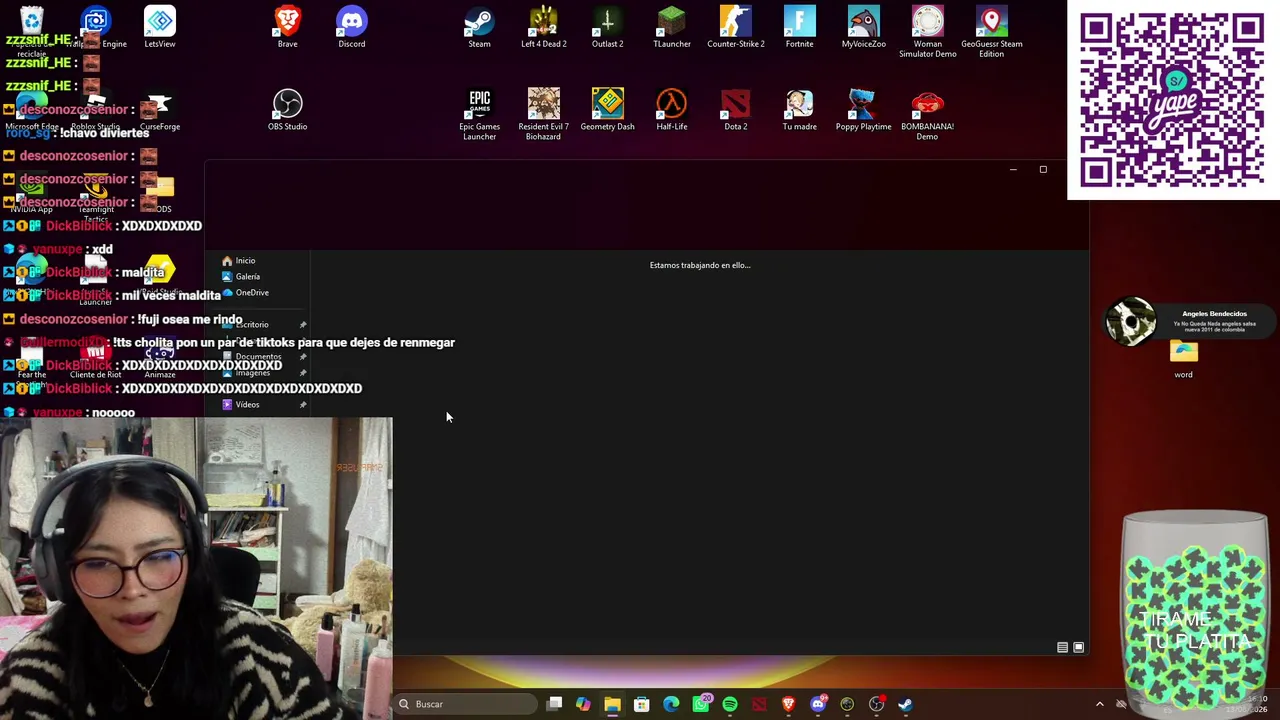Viewport: 1280px width, 720px height.
Task: Expand hidden system tray icons
Action: (1100, 704)
